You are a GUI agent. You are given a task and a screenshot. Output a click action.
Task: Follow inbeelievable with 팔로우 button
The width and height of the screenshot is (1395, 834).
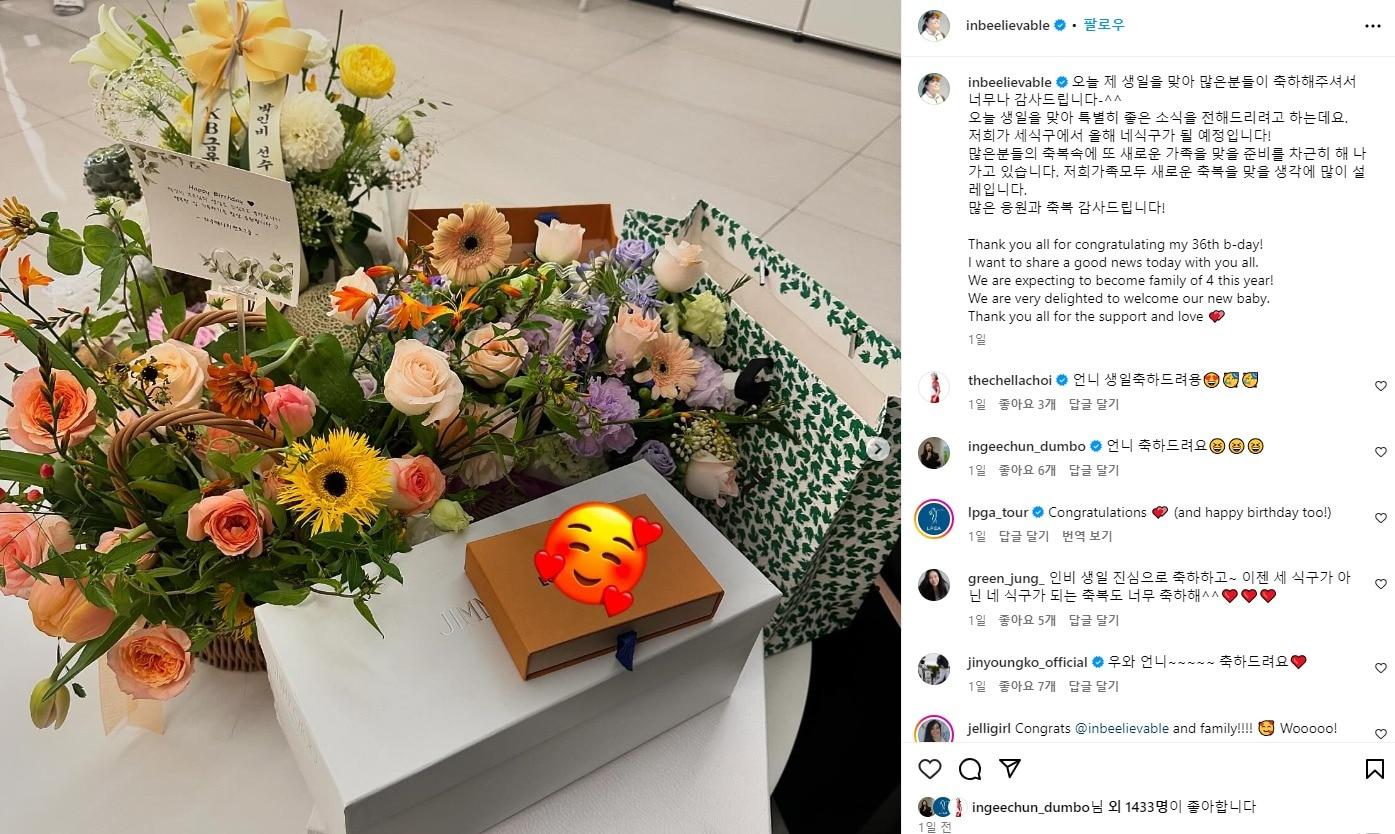tap(1103, 25)
